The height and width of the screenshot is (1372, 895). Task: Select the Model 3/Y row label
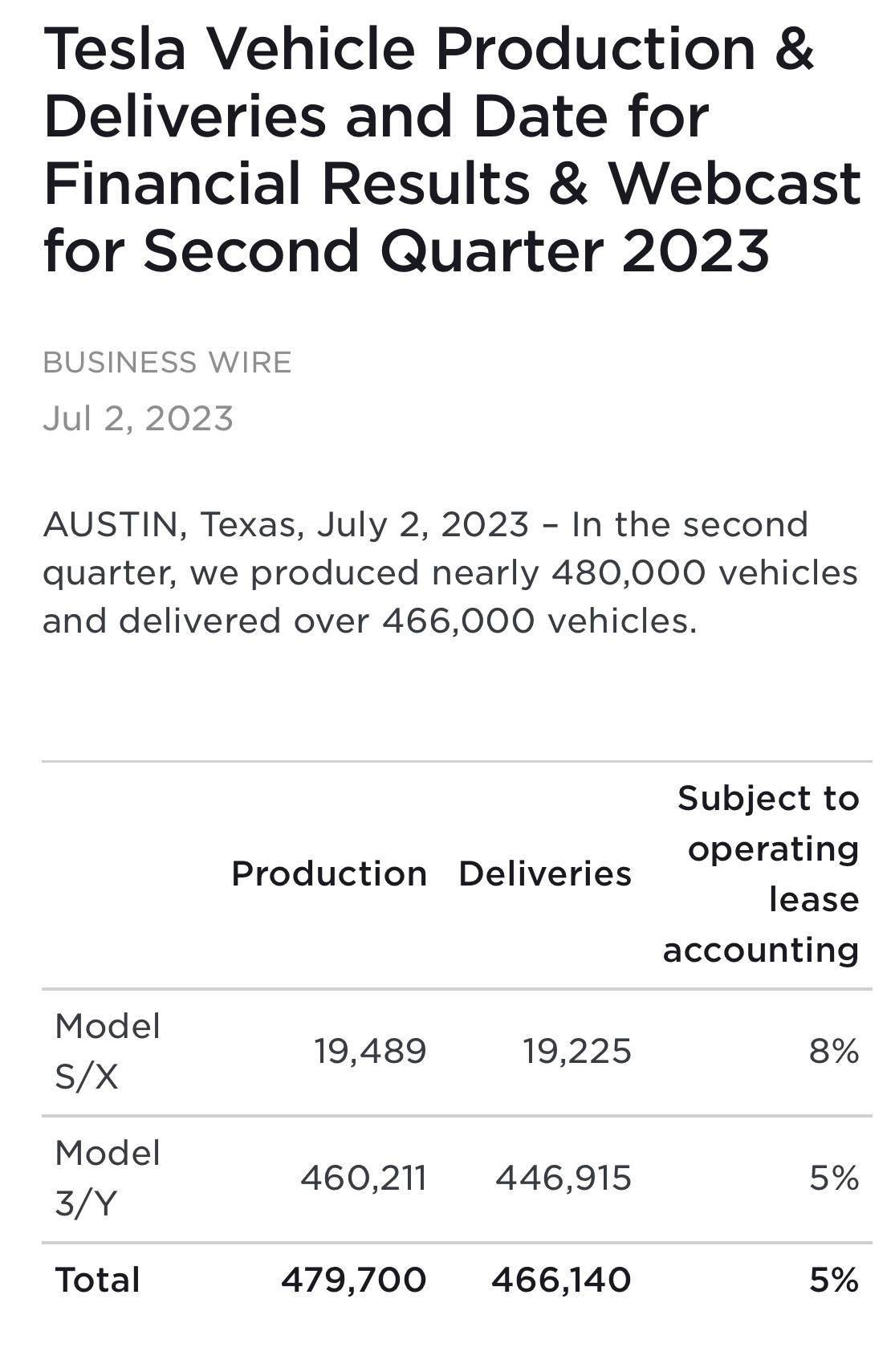pyautogui.click(x=108, y=1179)
